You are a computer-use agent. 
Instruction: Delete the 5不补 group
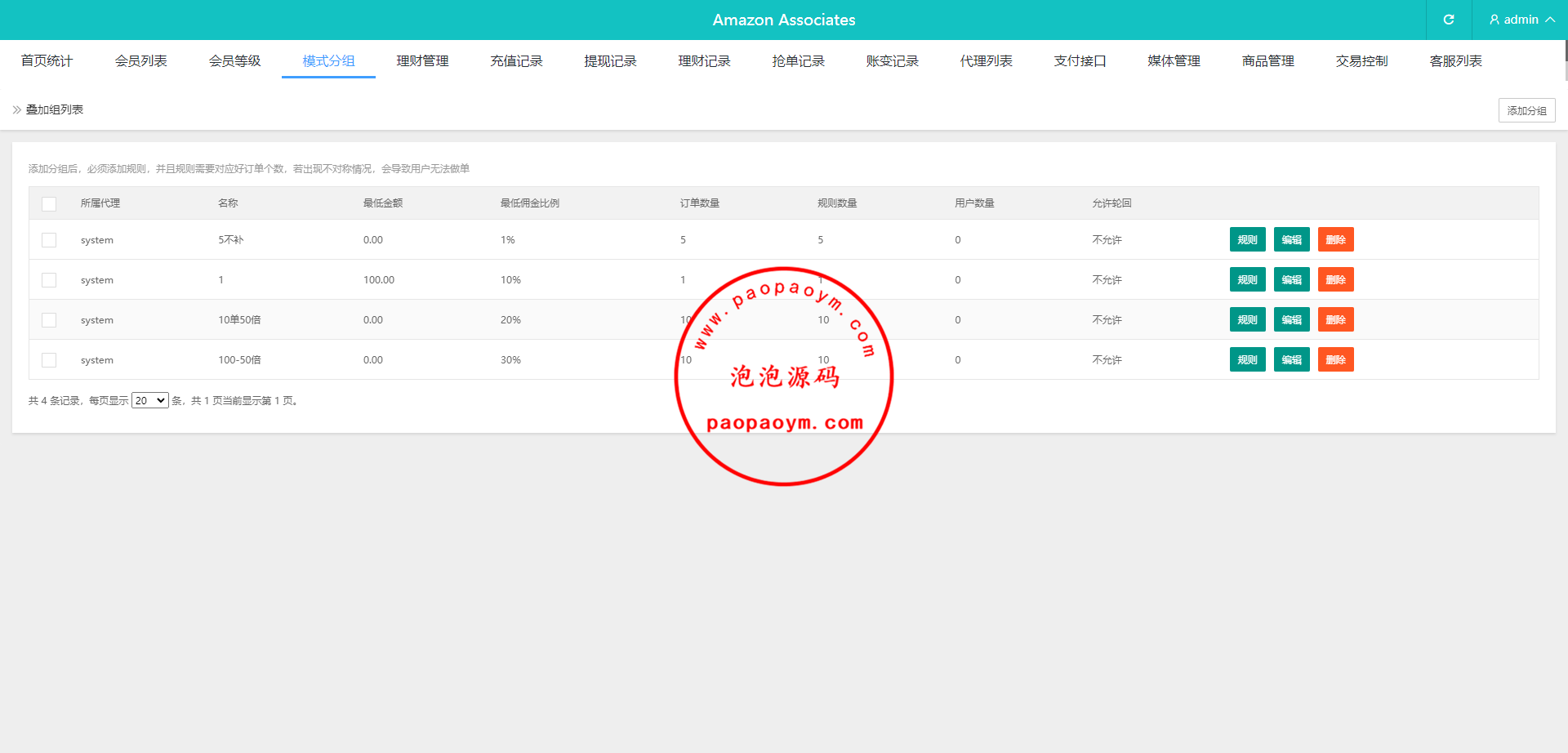click(1335, 239)
